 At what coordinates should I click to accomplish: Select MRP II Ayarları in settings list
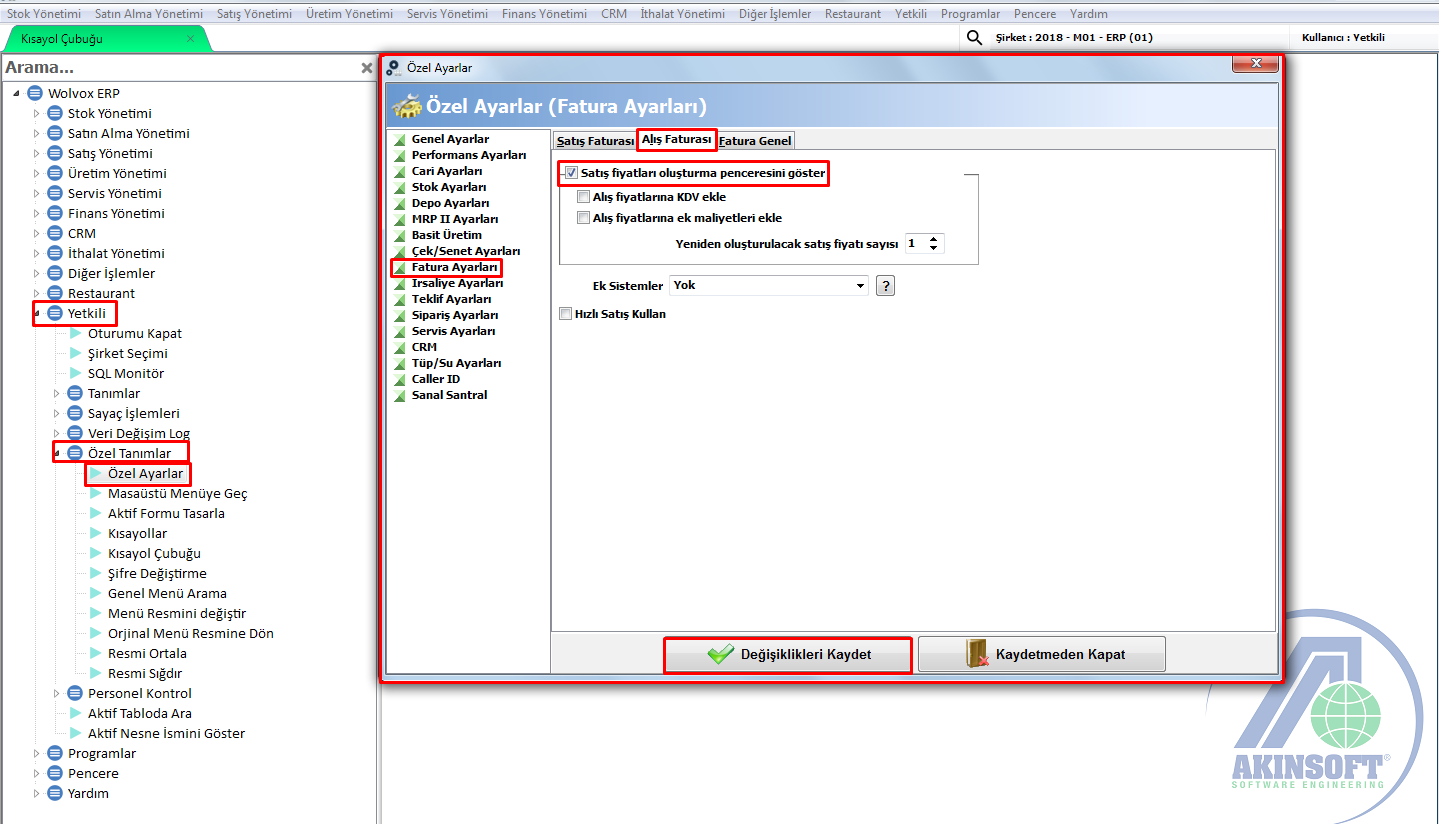(455, 219)
